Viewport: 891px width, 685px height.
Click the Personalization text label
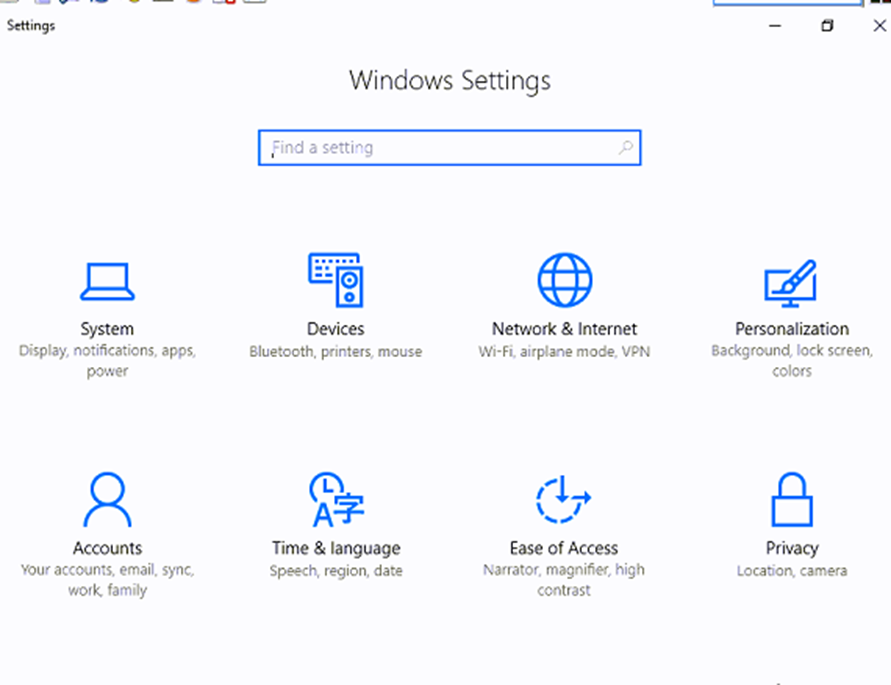coord(791,329)
